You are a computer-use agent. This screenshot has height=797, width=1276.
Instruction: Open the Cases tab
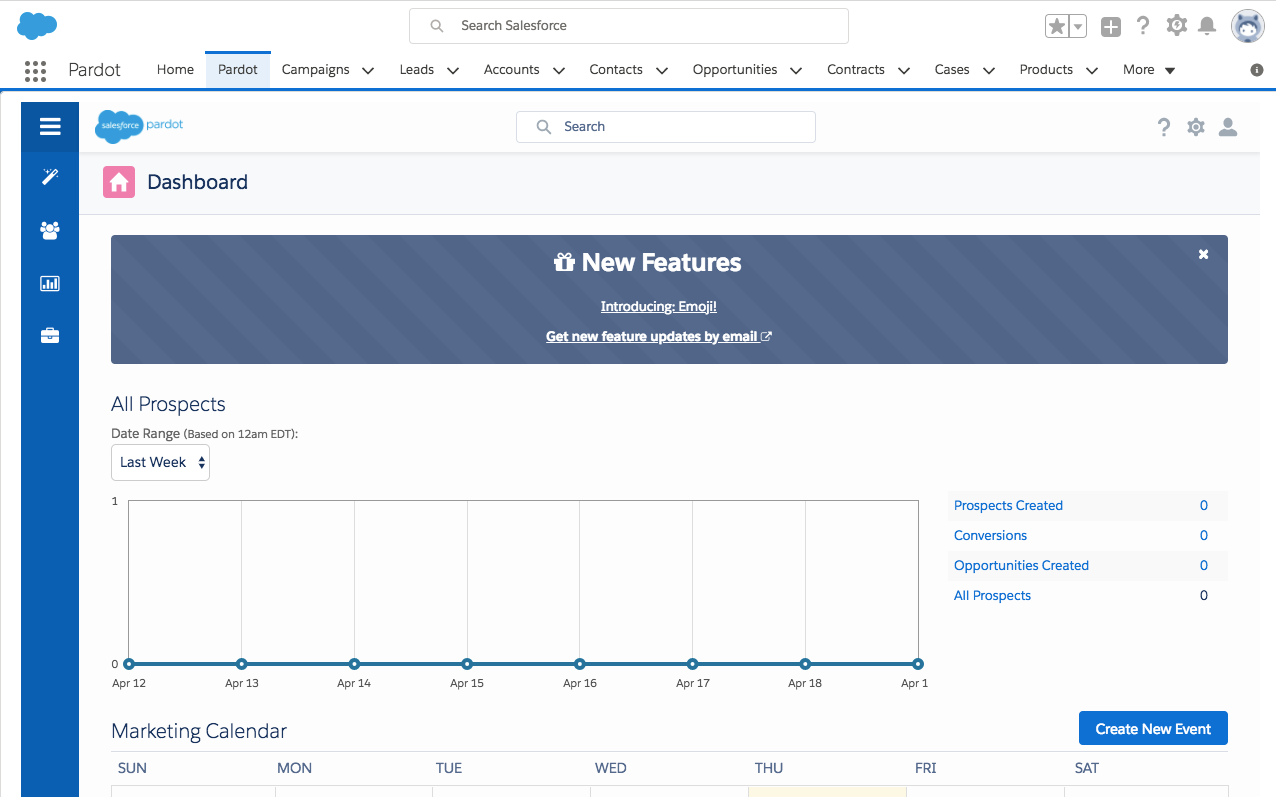coord(952,70)
